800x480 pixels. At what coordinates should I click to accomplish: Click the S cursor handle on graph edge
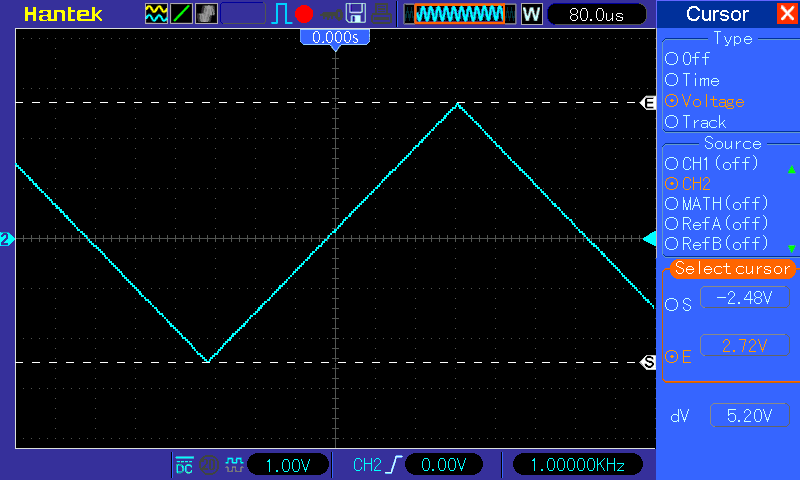pos(648,362)
